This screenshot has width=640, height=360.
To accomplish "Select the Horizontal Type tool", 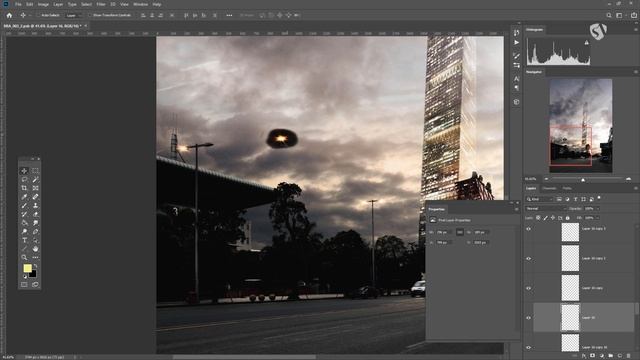I will [24, 240].
